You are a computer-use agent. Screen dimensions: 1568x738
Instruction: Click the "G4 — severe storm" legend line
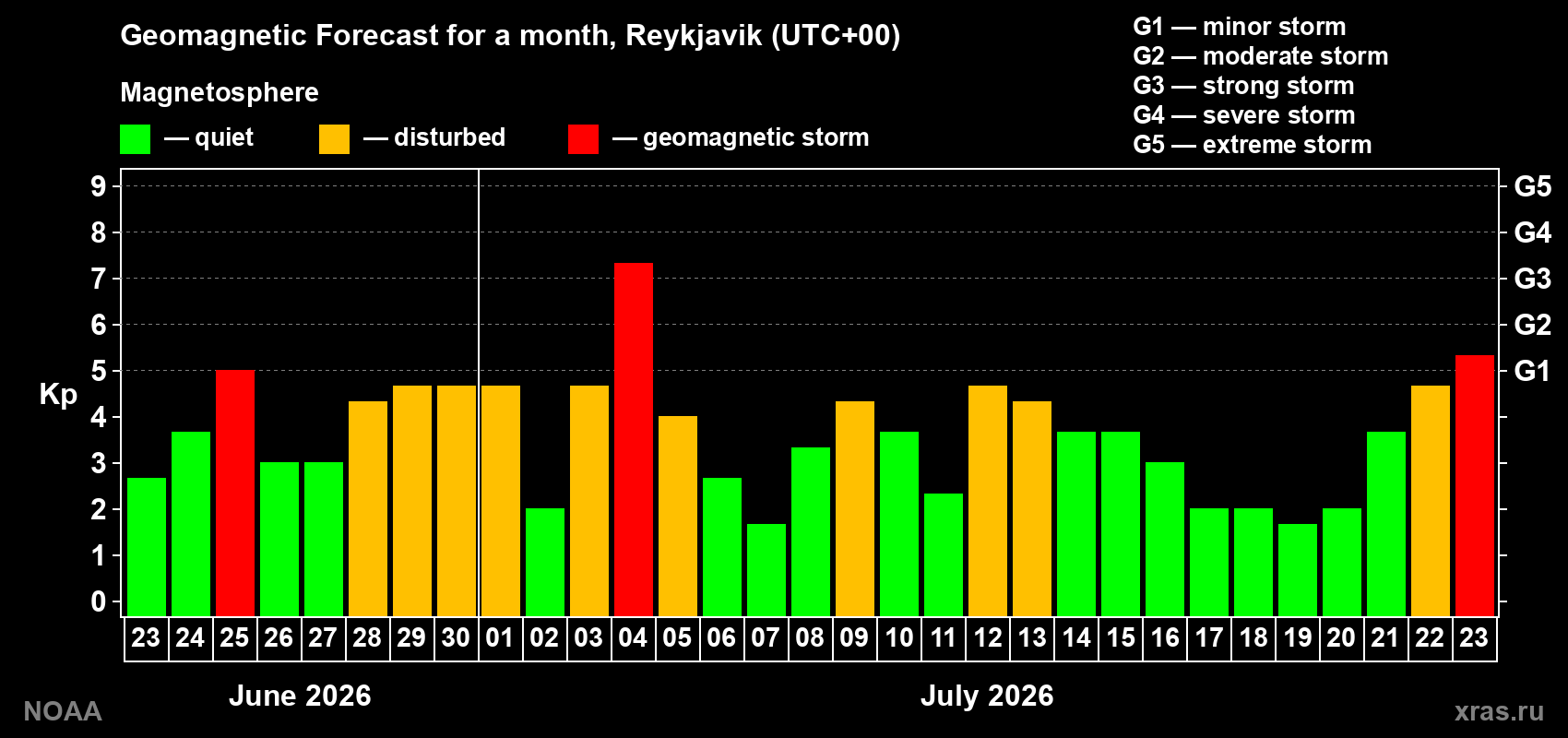click(x=1244, y=115)
